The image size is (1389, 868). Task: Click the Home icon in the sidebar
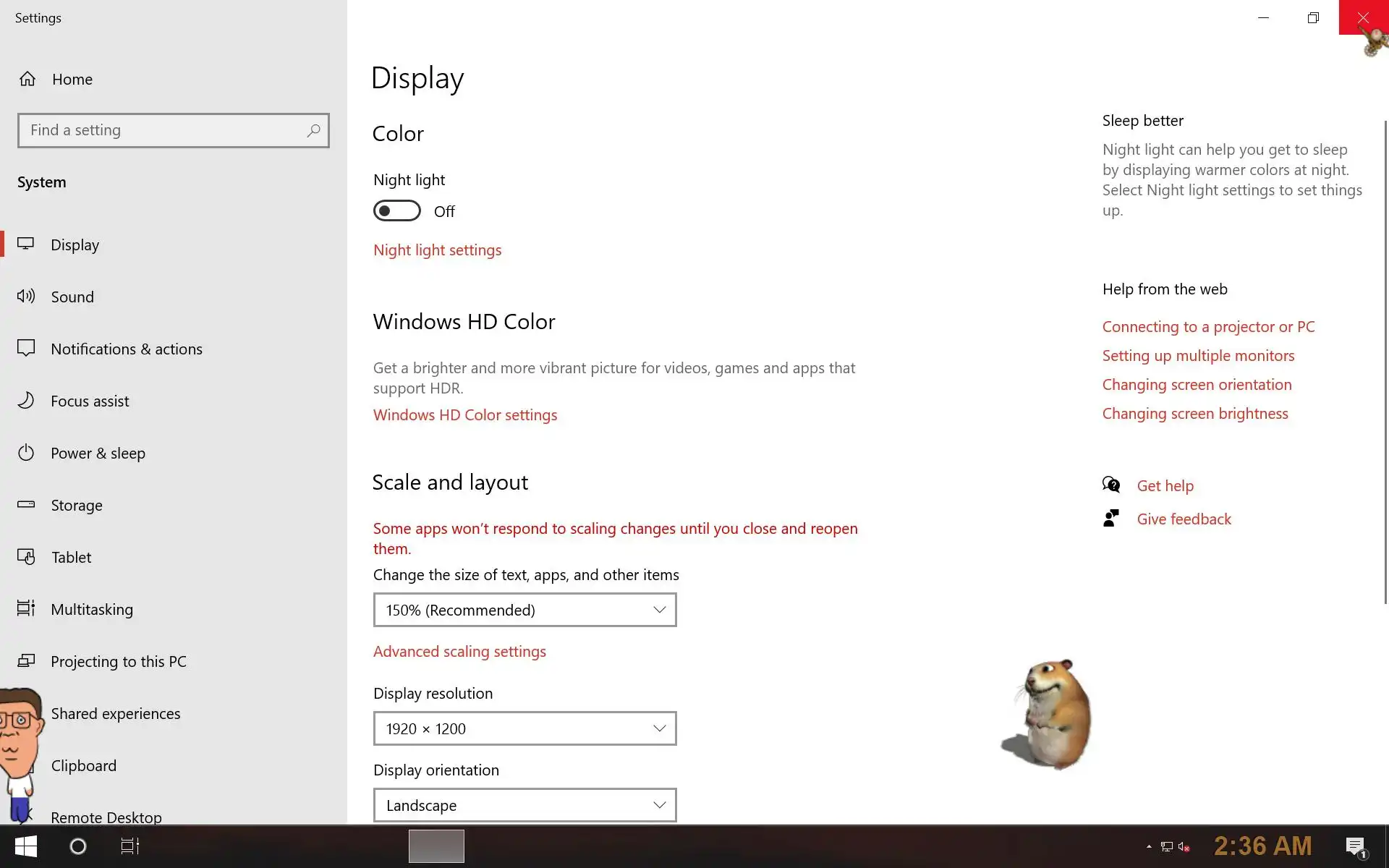pos(27,79)
